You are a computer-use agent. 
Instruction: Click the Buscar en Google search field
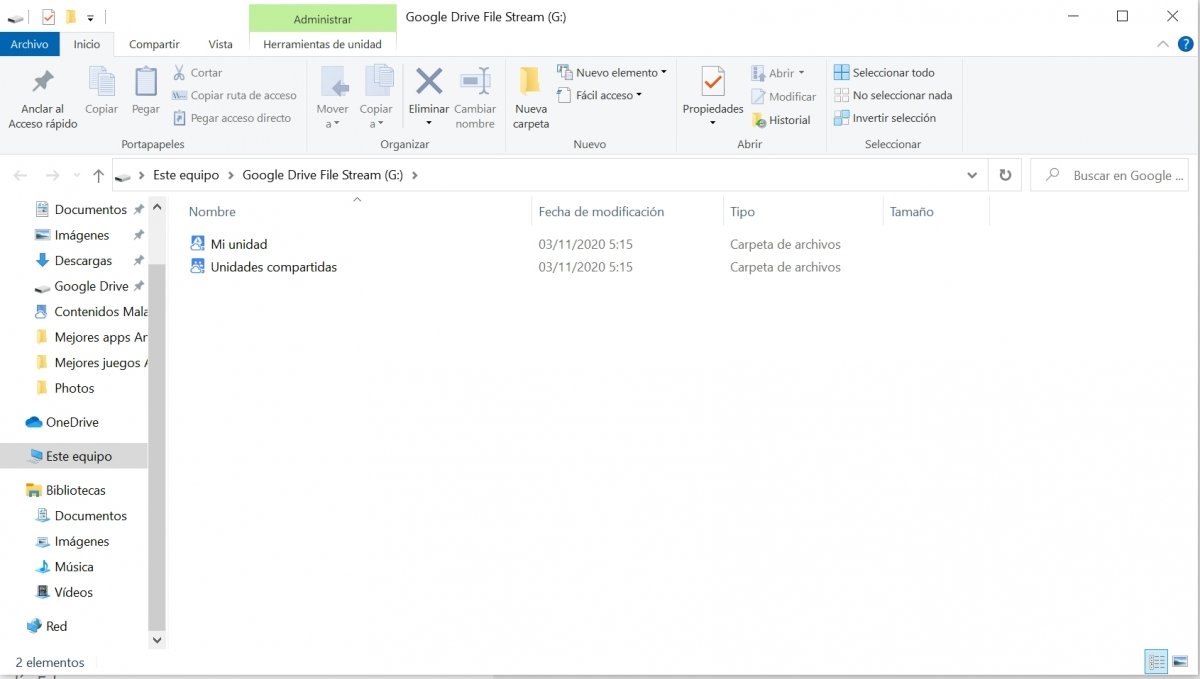[1109, 175]
